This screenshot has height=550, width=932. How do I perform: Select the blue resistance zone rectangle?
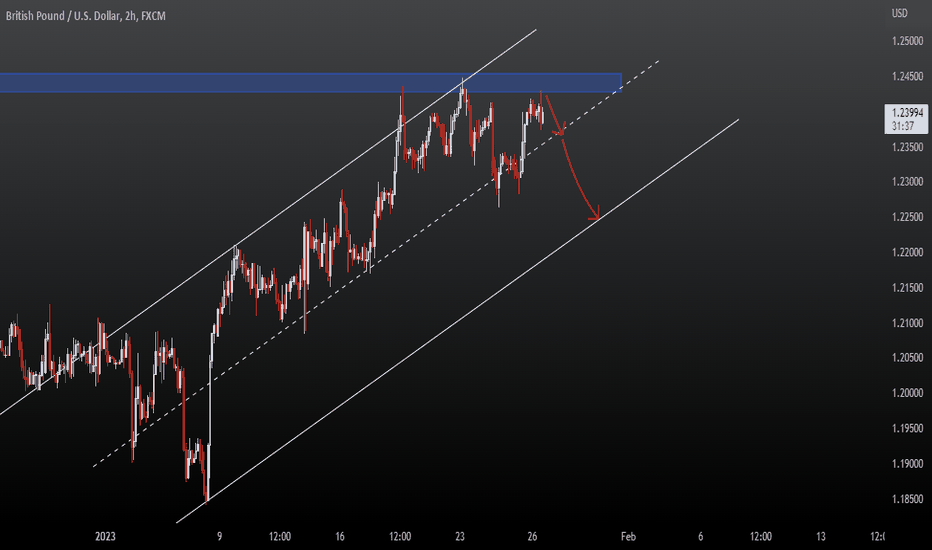(310, 83)
